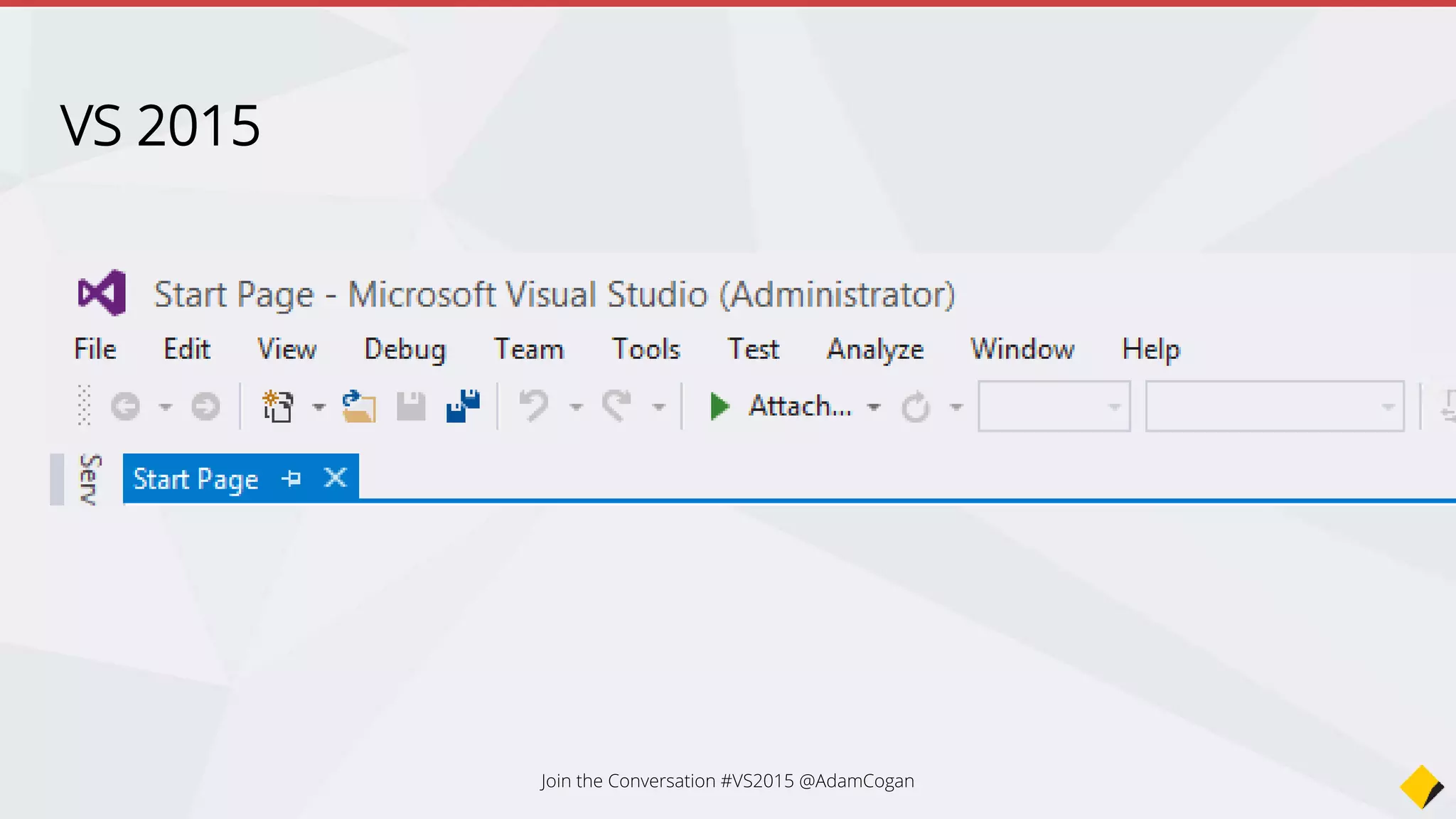Open the Edit menu

coord(187,349)
